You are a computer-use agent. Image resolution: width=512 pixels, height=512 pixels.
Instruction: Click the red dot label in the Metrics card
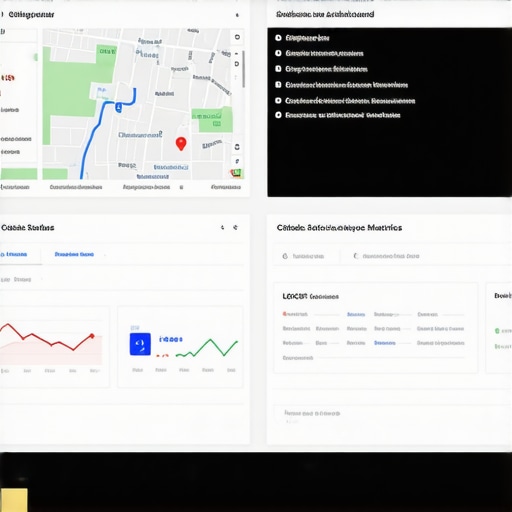click(x=295, y=314)
